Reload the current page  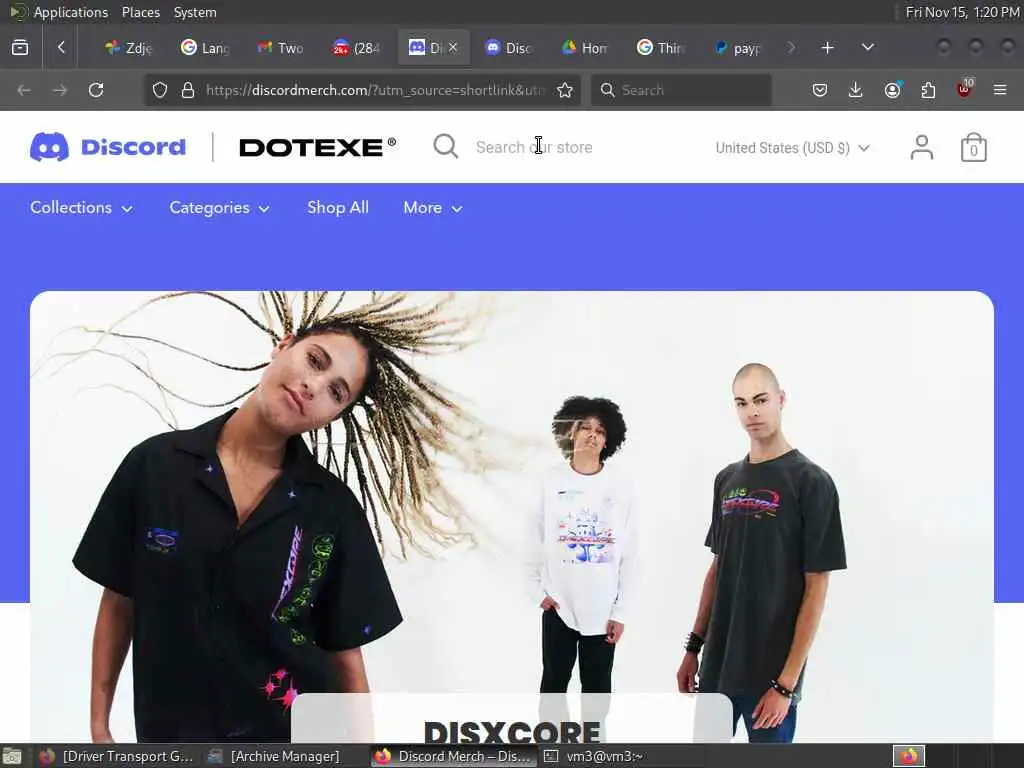pos(96,90)
